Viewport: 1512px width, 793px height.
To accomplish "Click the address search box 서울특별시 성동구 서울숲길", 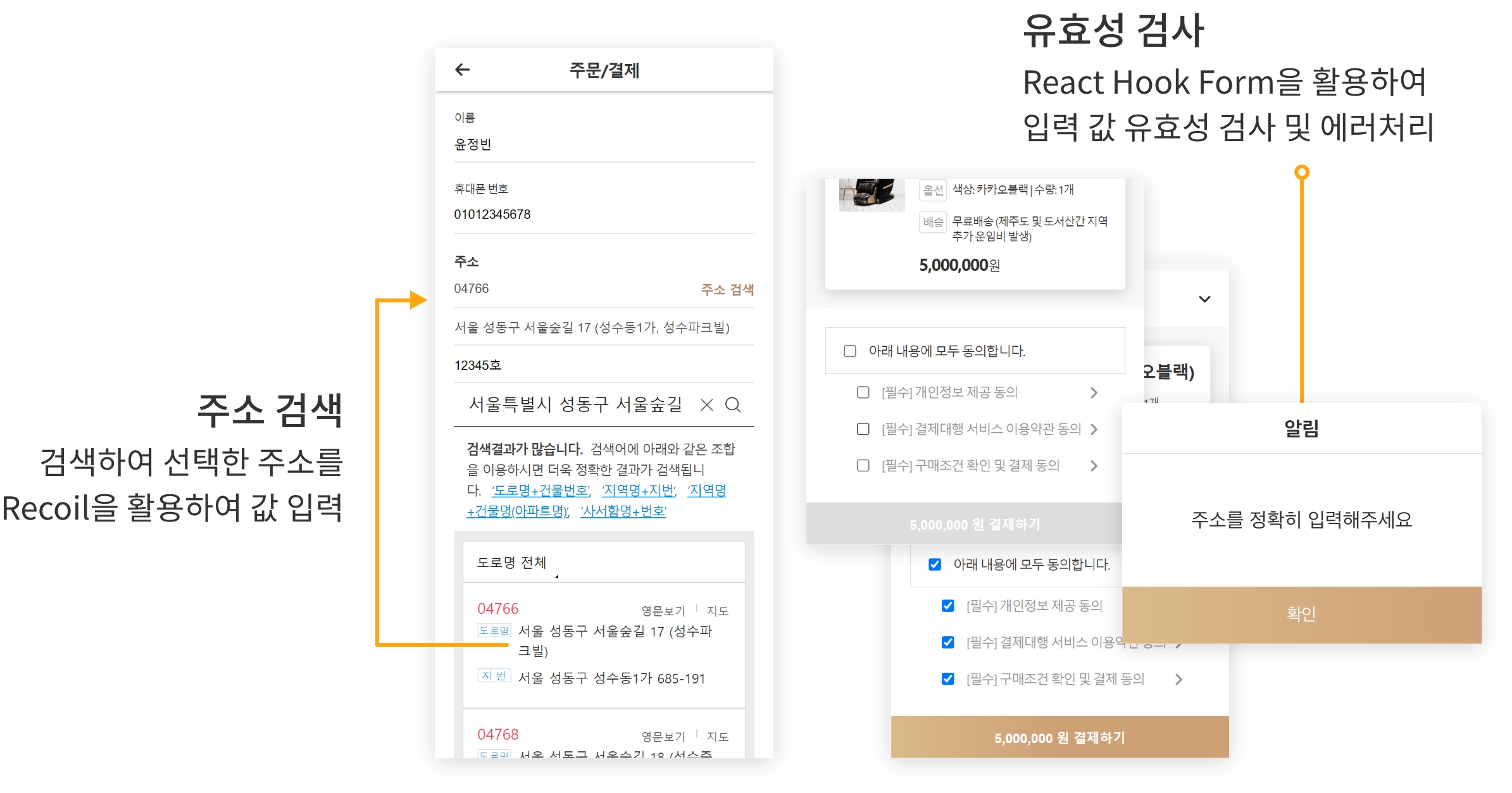I will pyautogui.click(x=575, y=405).
